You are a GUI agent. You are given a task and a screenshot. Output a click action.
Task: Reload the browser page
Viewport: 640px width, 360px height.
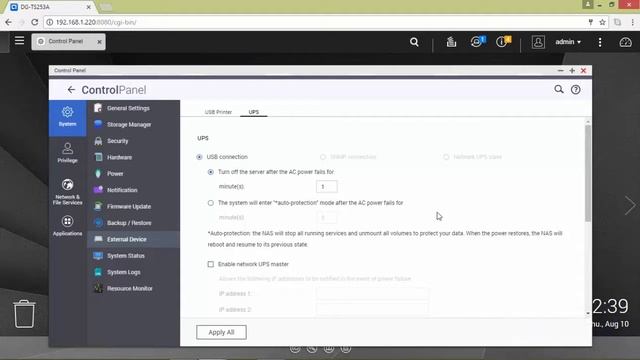(x=35, y=22)
